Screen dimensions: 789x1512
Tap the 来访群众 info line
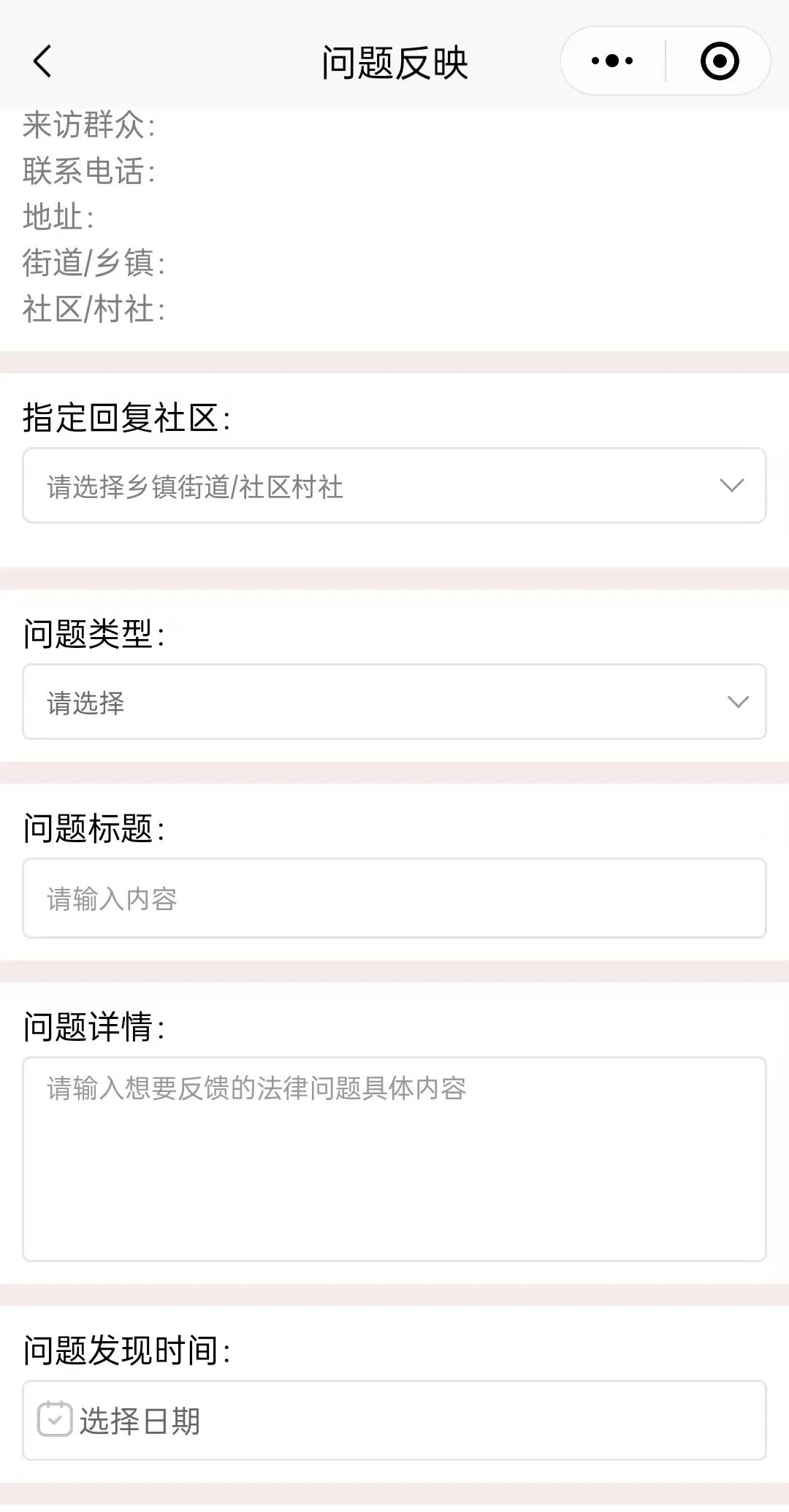point(89,126)
